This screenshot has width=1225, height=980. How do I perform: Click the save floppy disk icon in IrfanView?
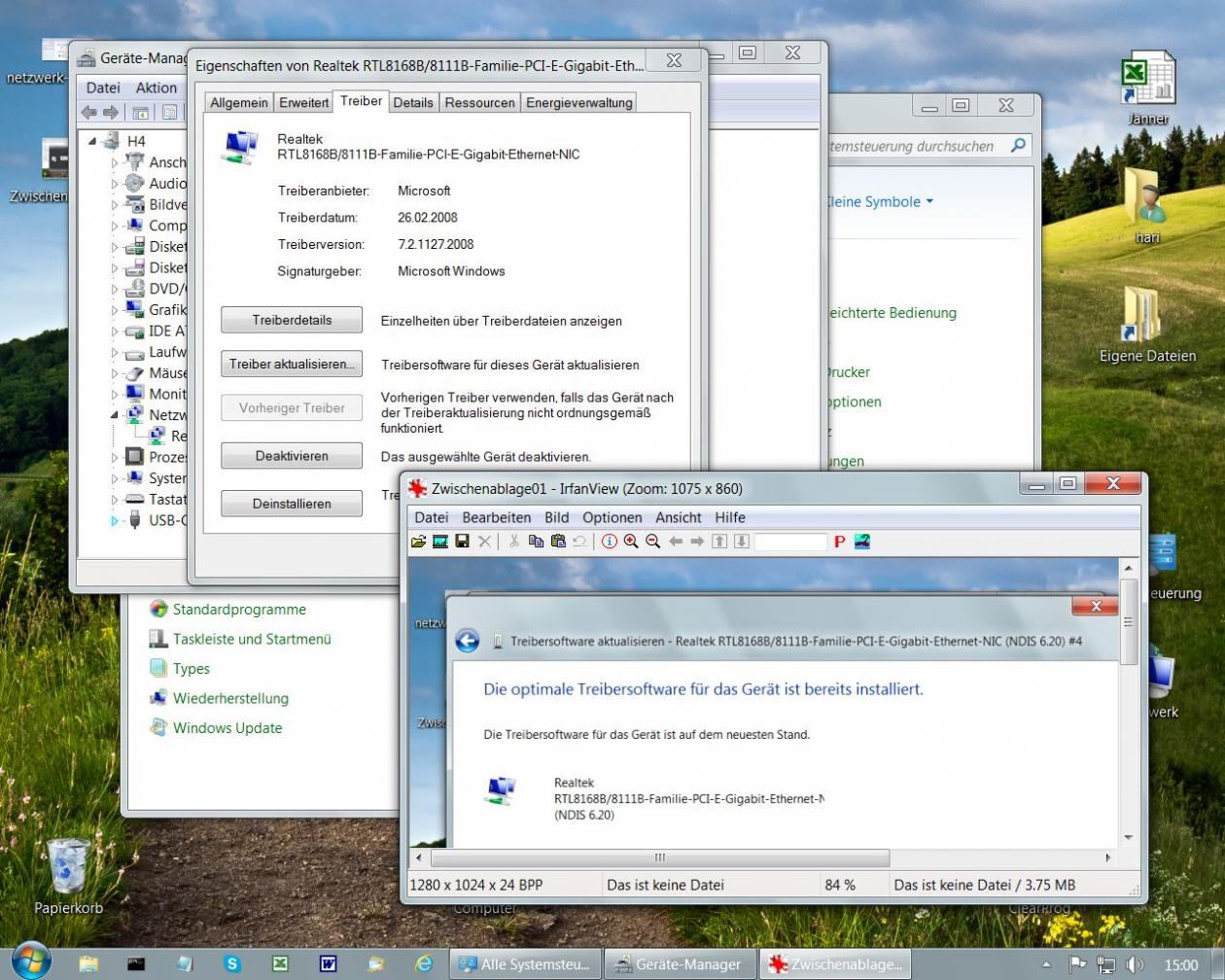tap(462, 542)
